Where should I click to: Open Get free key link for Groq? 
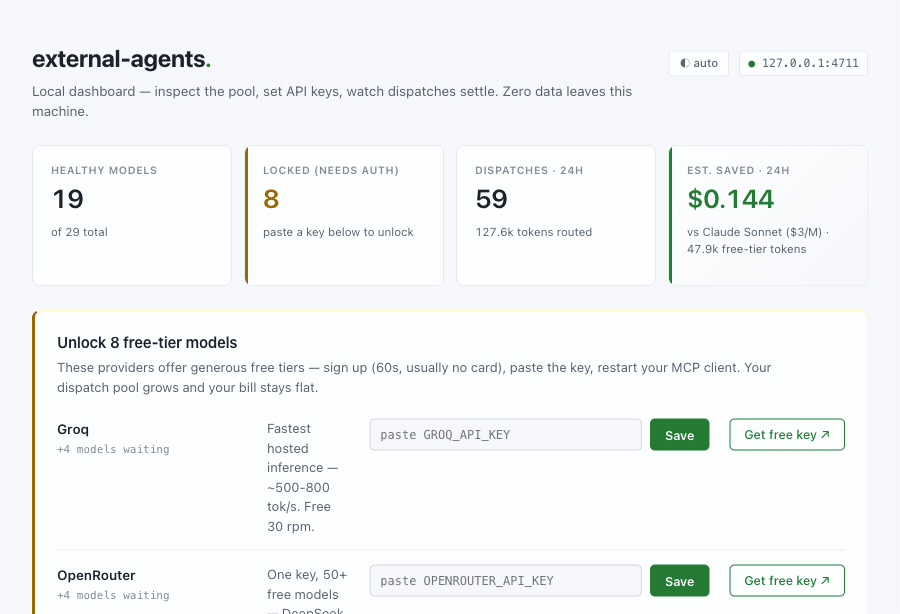coord(787,434)
